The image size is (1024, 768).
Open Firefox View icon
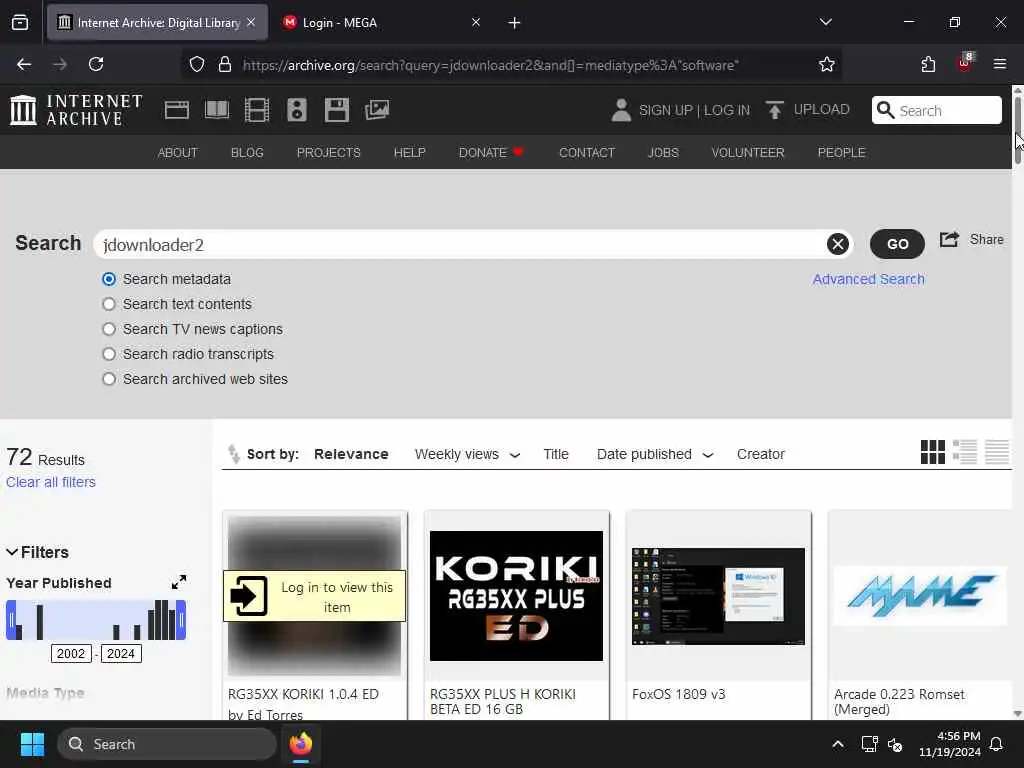point(20,23)
